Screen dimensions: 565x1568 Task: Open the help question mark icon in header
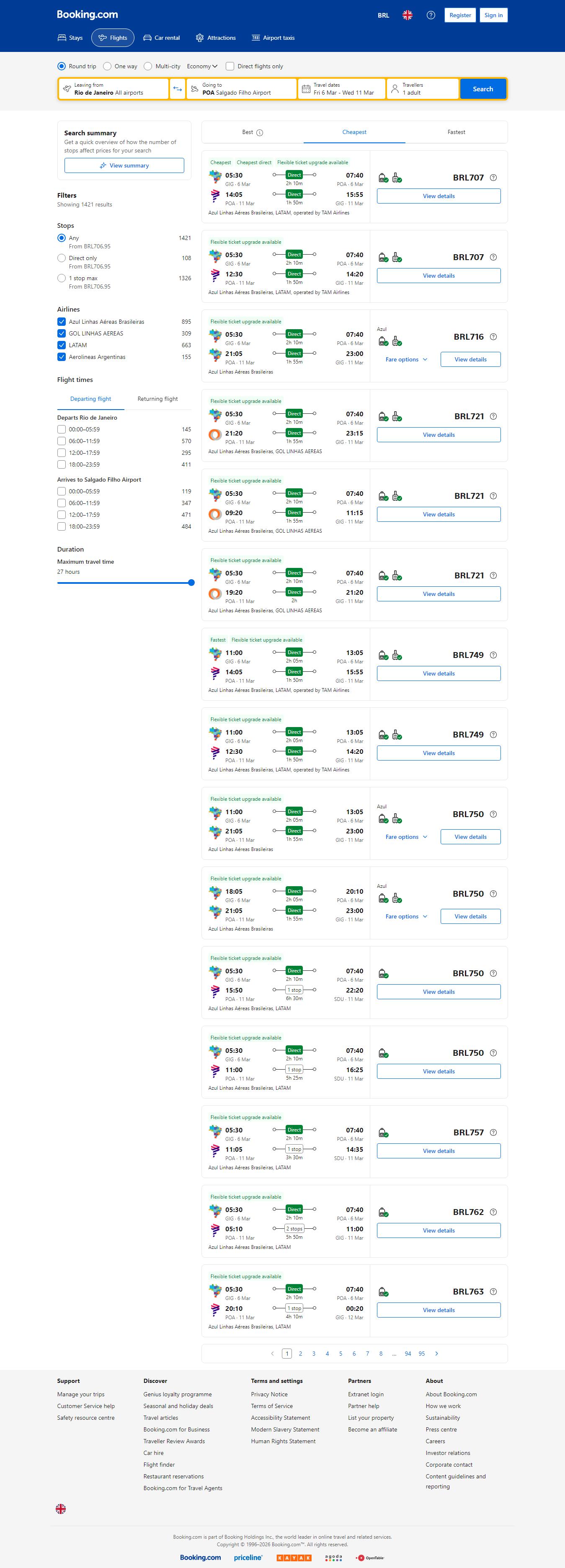tap(431, 15)
